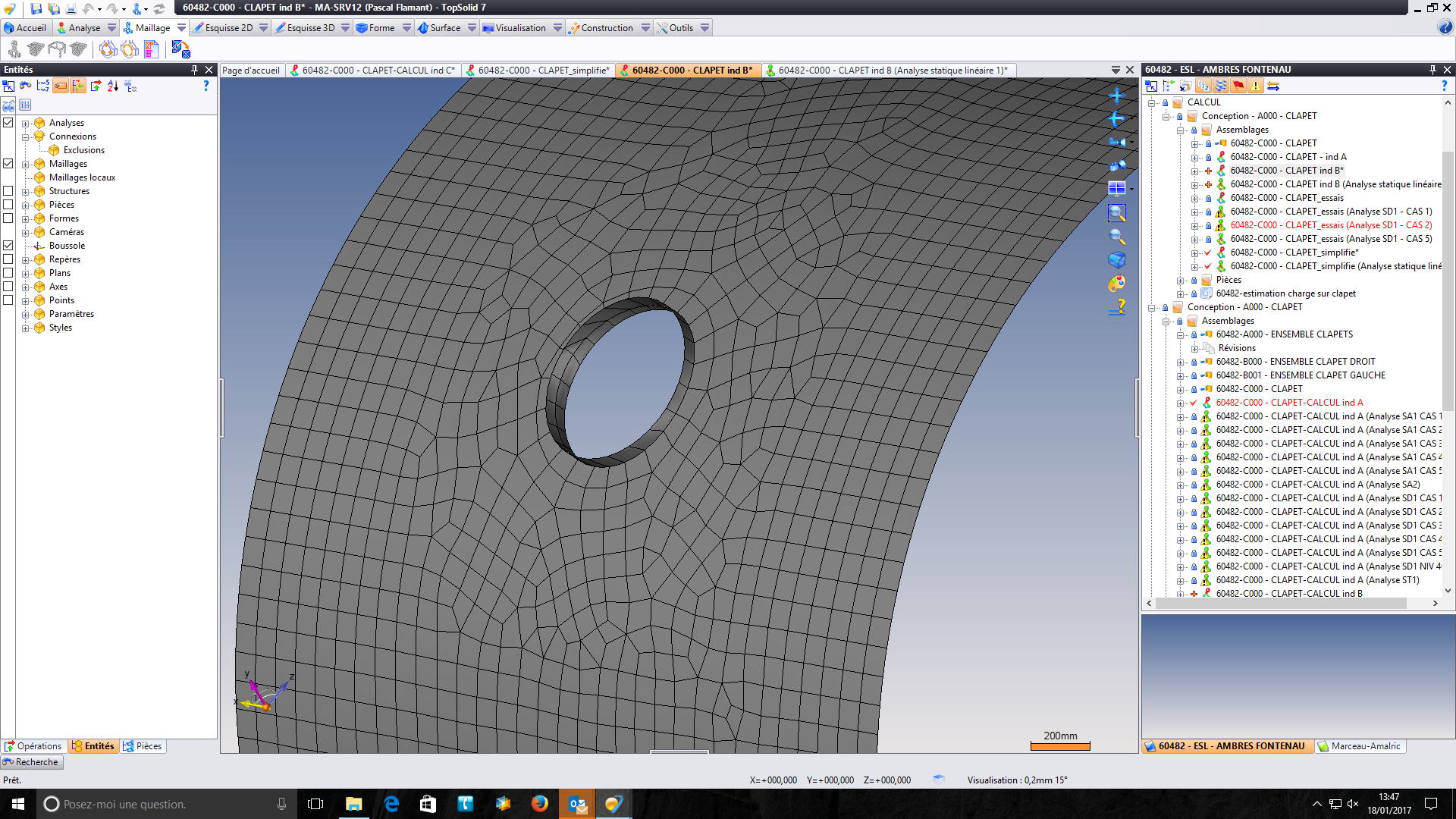The width and height of the screenshot is (1456, 819).
Task: Expand the Paramètres tree node
Action: (25, 314)
